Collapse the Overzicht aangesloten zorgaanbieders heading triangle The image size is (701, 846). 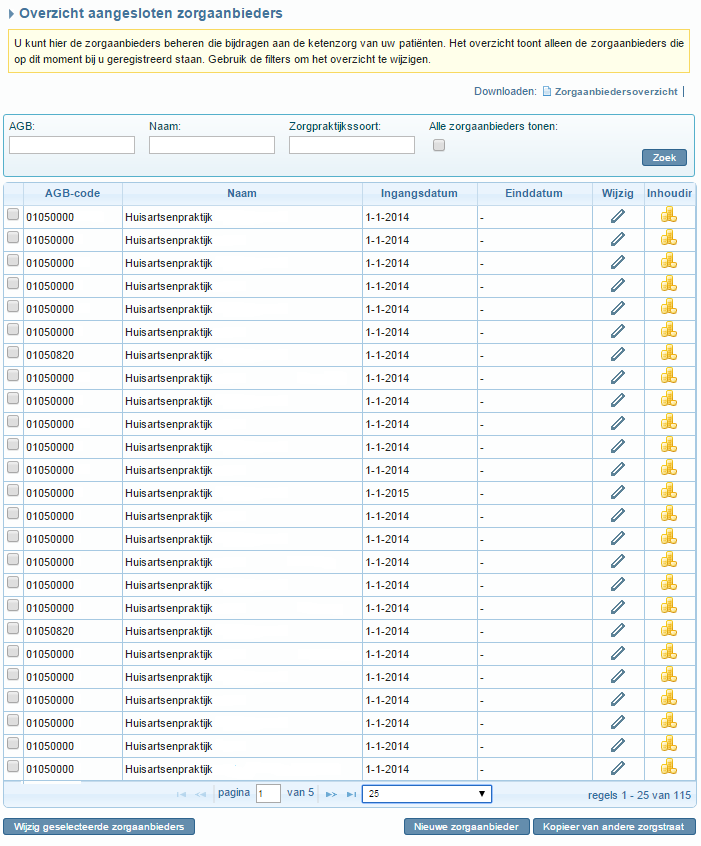(x=11, y=13)
